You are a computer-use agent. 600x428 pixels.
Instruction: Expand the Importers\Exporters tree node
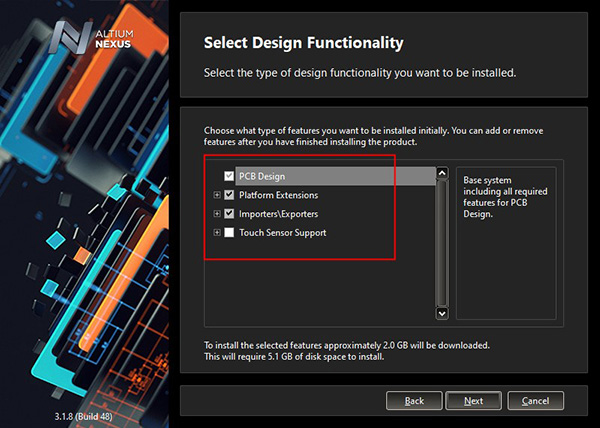217,214
